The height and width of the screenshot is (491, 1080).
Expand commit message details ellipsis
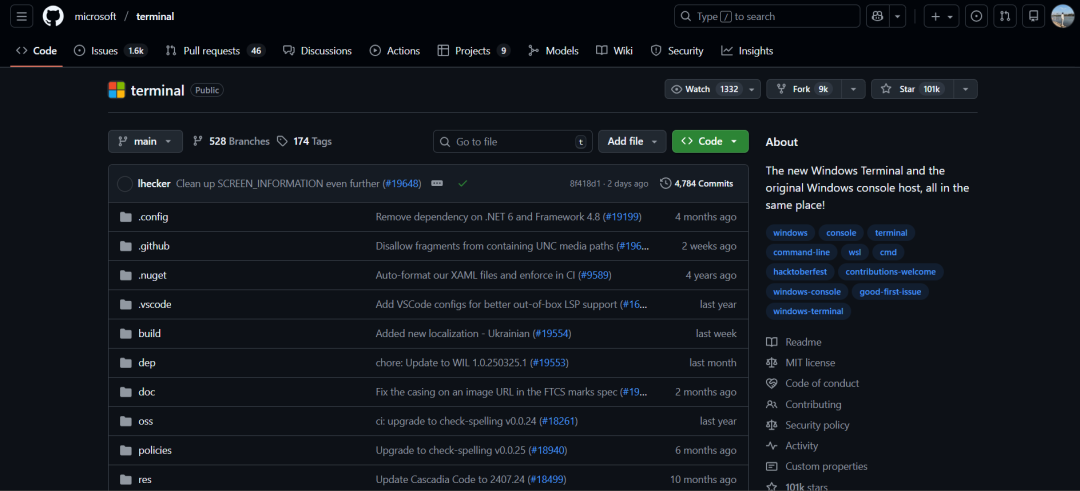[437, 184]
